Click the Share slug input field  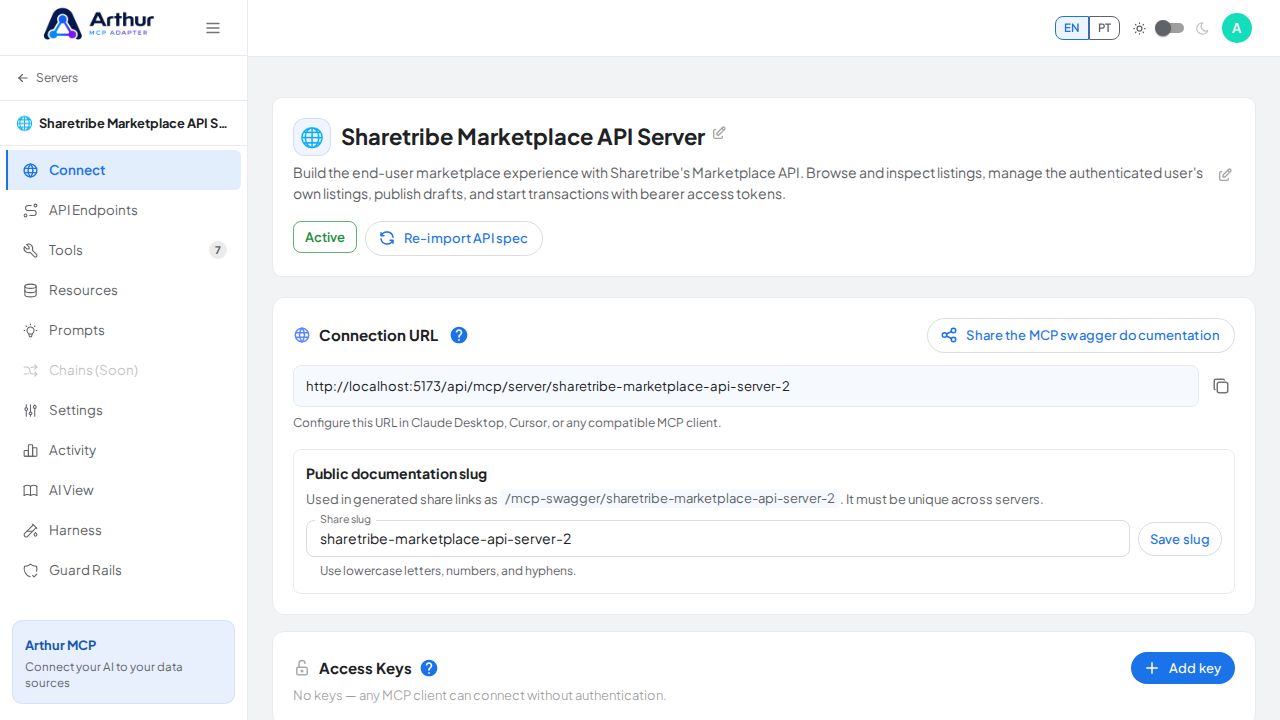(718, 539)
